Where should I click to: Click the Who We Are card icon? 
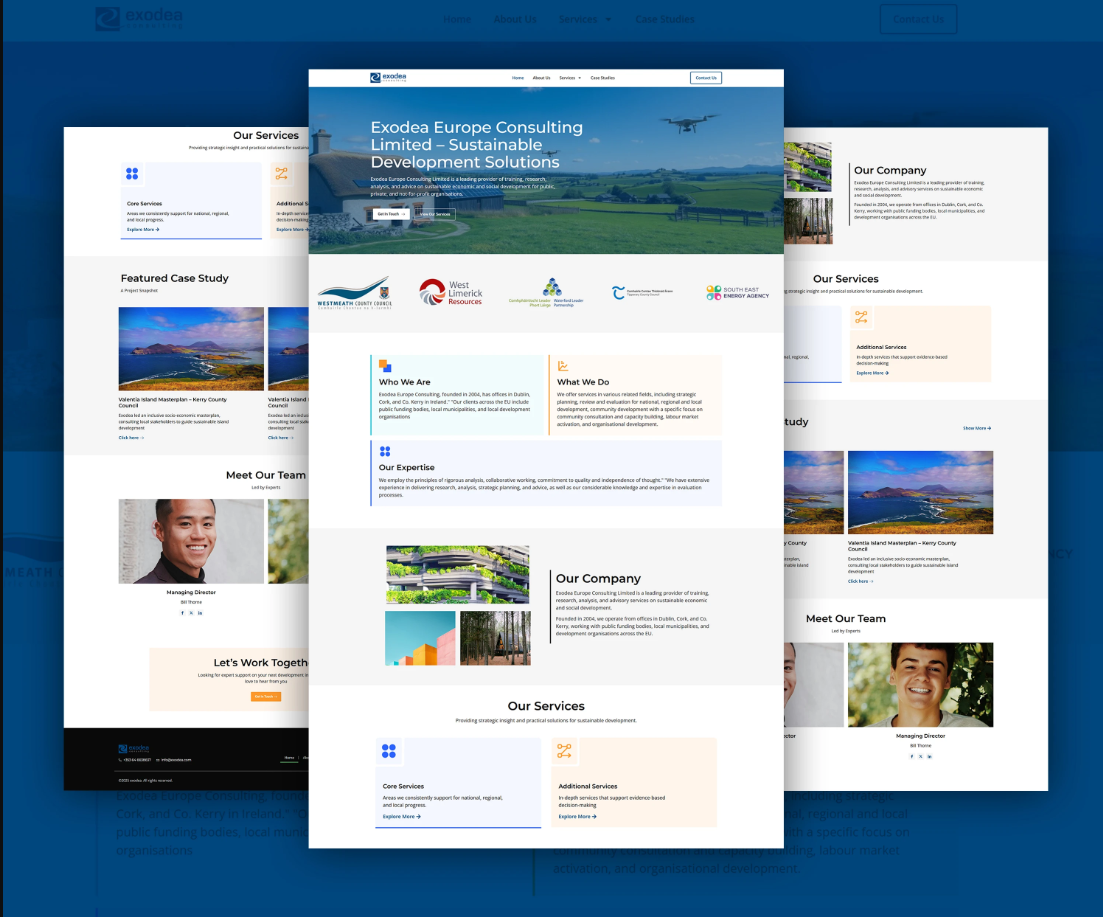[385, 366]
